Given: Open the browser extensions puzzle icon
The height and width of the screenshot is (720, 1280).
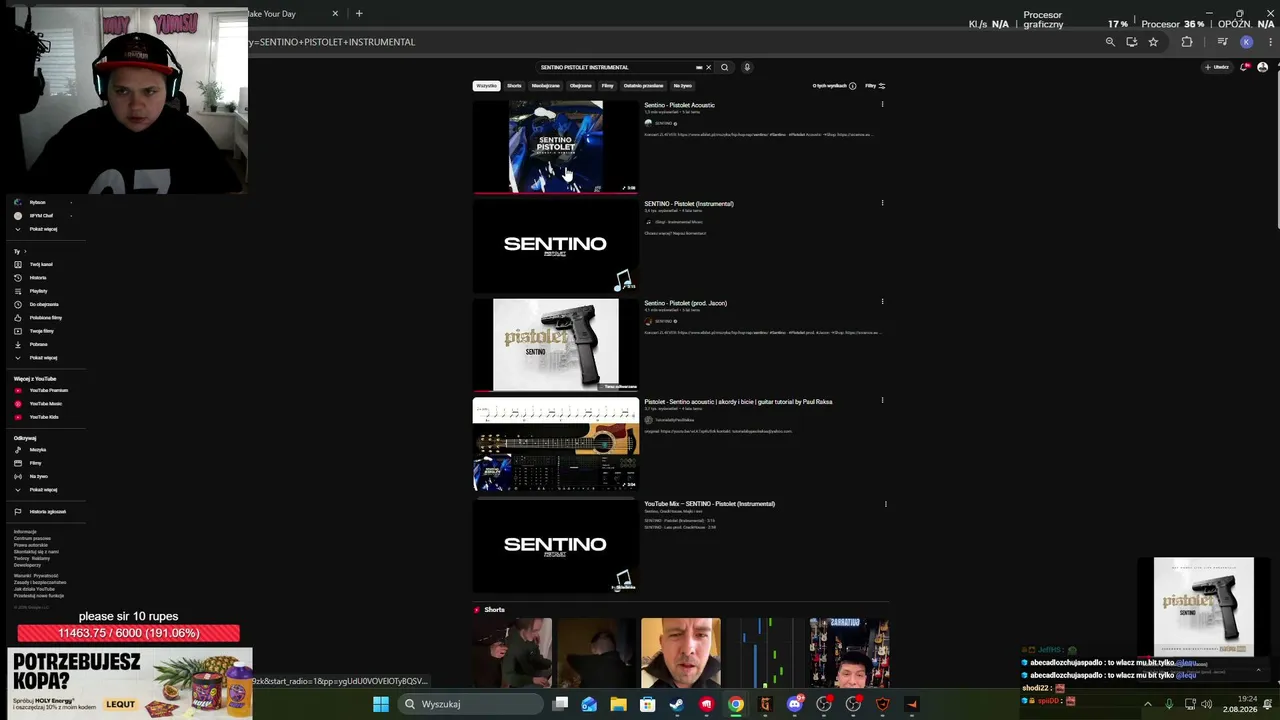Looking at the screenshot, I should point(1187,42).
